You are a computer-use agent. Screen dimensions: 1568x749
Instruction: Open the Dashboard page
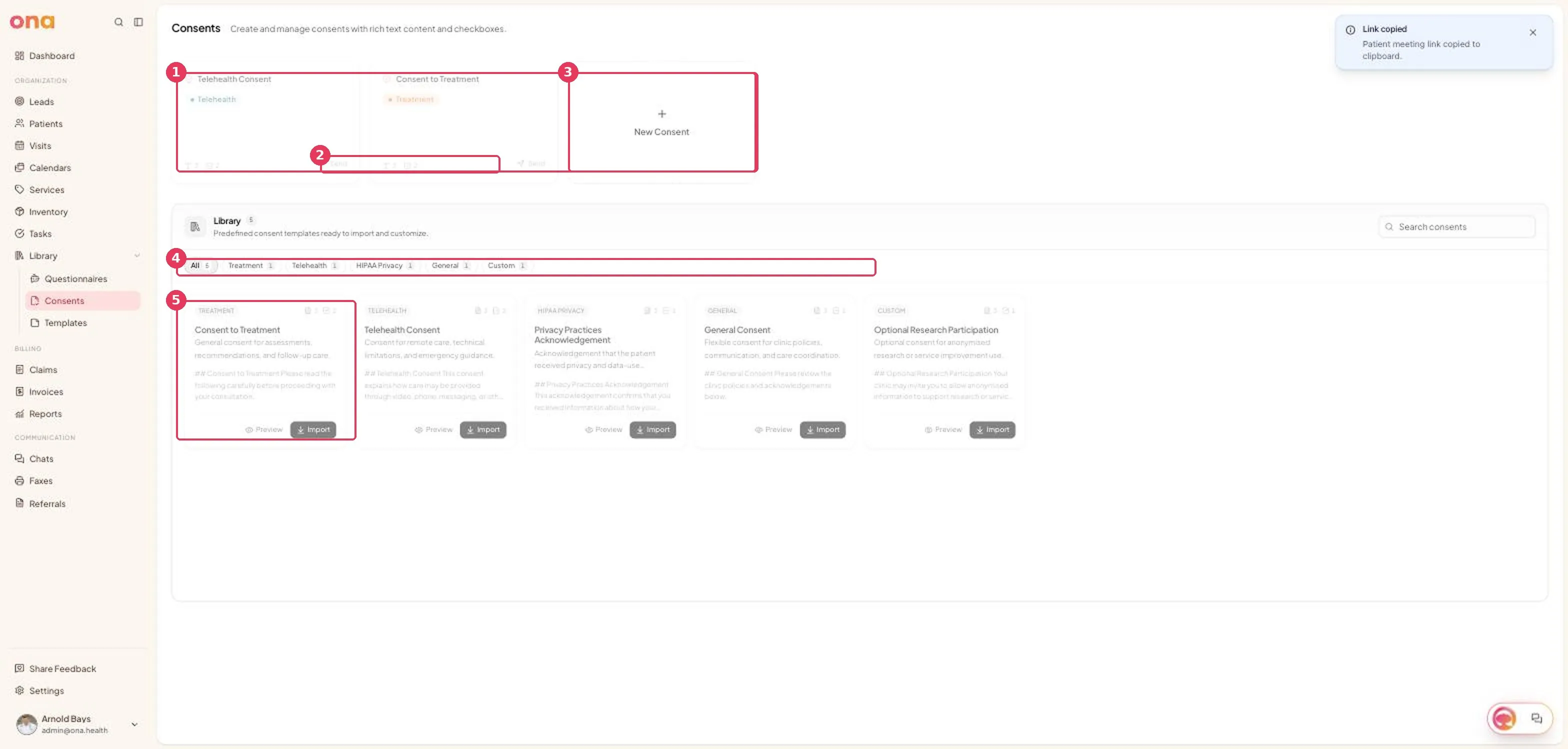(x=51, y=55)
